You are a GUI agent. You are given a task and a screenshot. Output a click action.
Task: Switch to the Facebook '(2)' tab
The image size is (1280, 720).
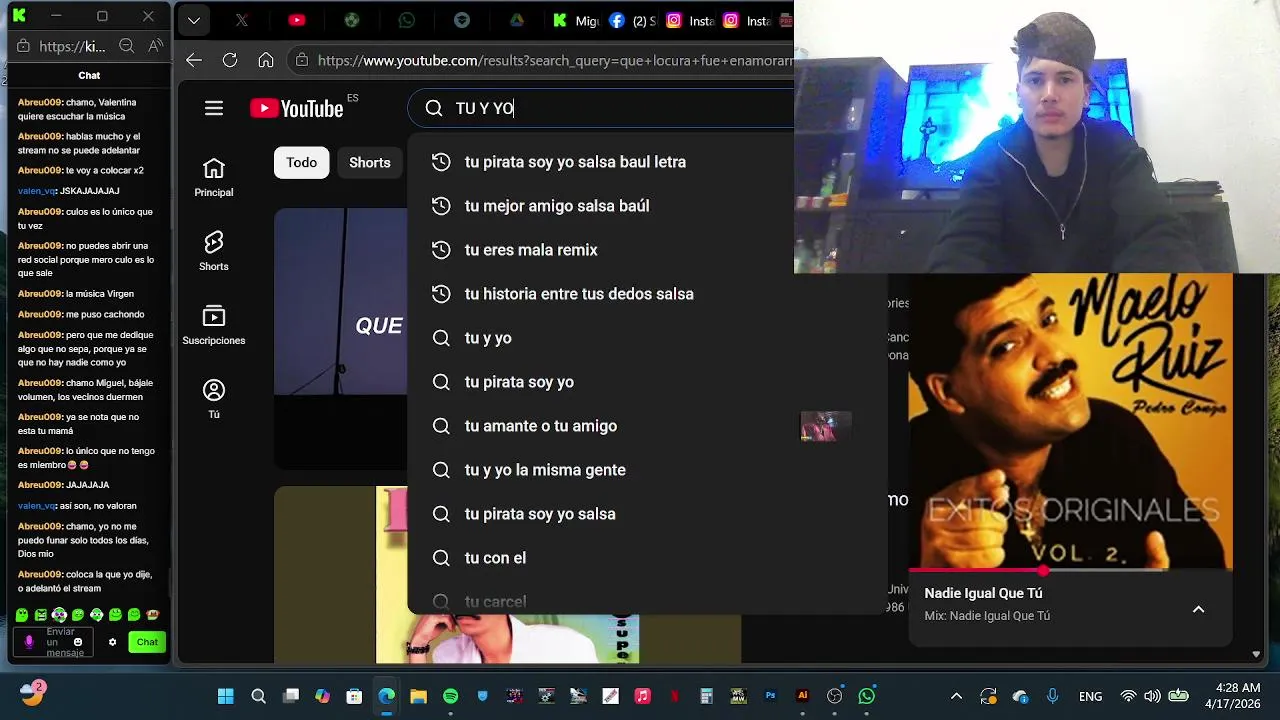pyautogui.click(x=631, y=20)
